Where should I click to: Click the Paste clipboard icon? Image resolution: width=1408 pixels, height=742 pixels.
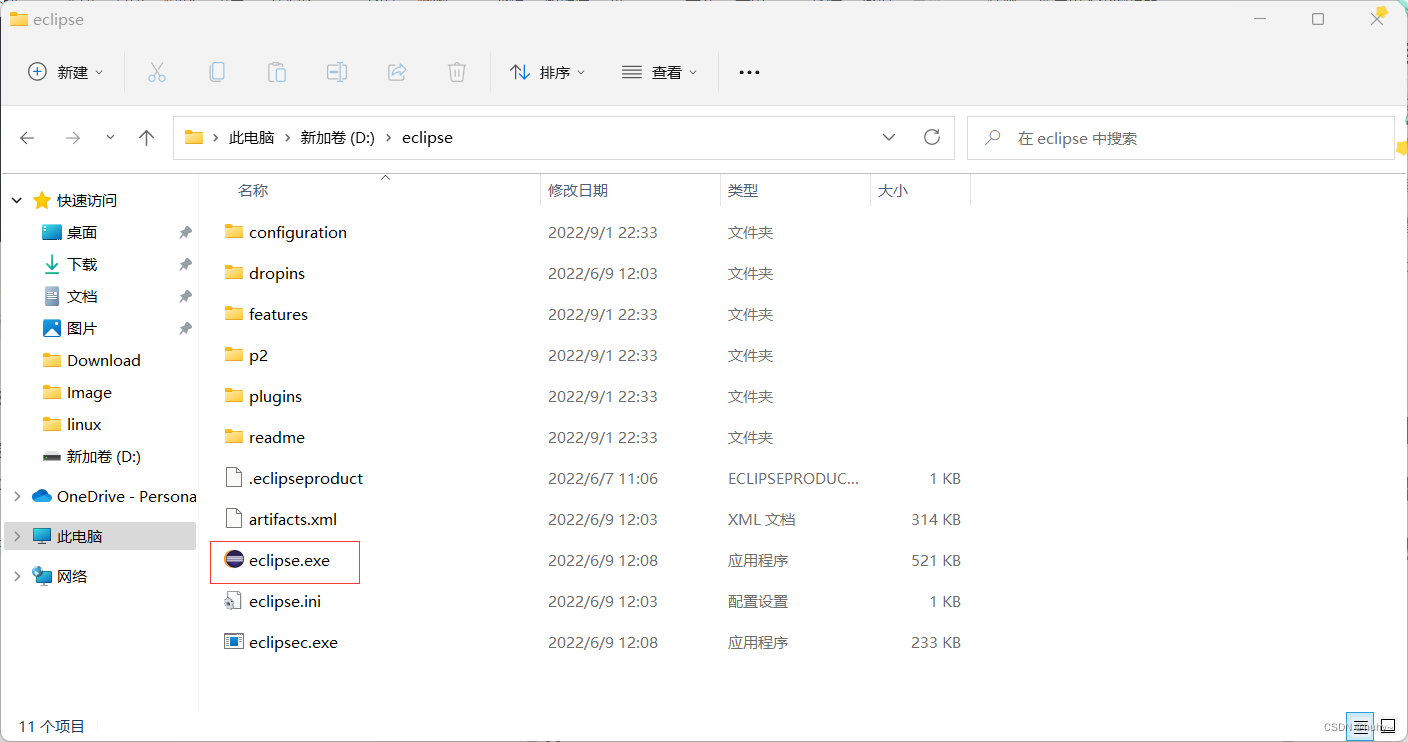pos(276,72)
